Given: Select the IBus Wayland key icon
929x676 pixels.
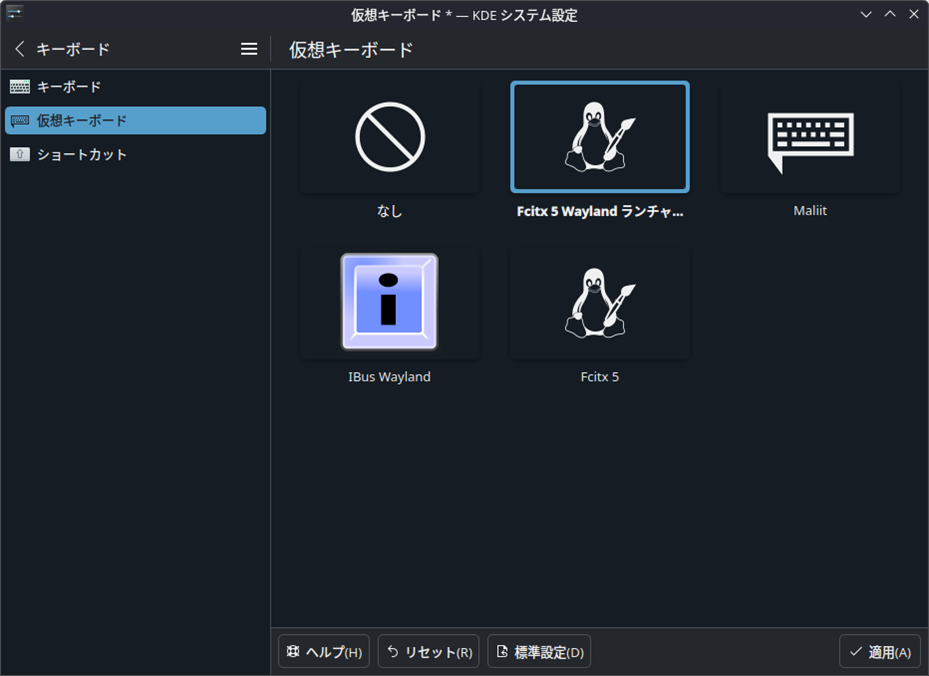Looking at the screenshot, I should tap(389, 302).
